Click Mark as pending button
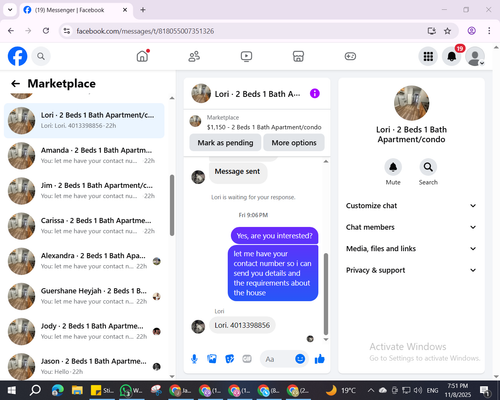Viewport: 500px width, 400px height. 225,143
